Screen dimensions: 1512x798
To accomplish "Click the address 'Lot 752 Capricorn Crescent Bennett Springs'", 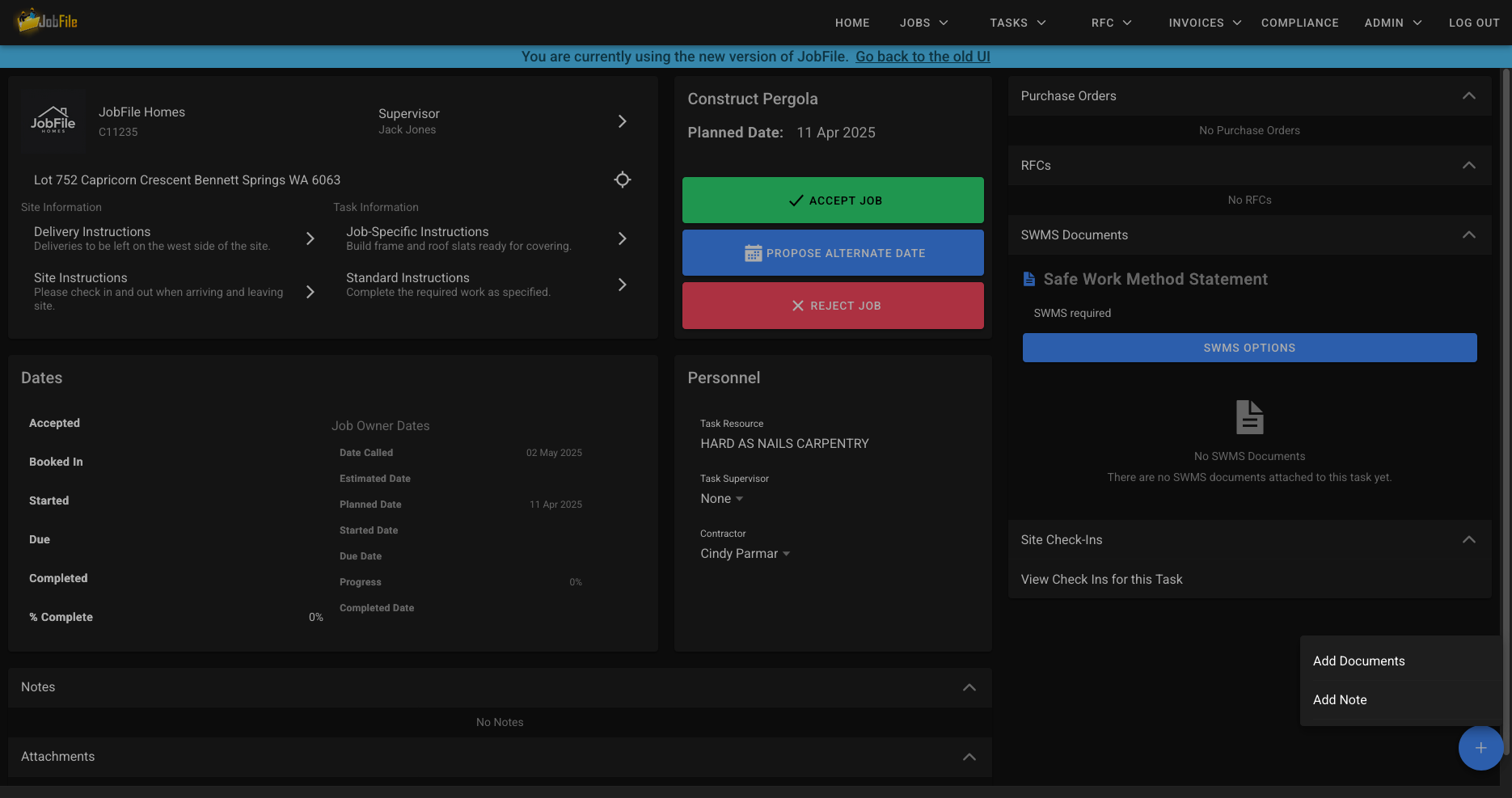I will [187, 180].
